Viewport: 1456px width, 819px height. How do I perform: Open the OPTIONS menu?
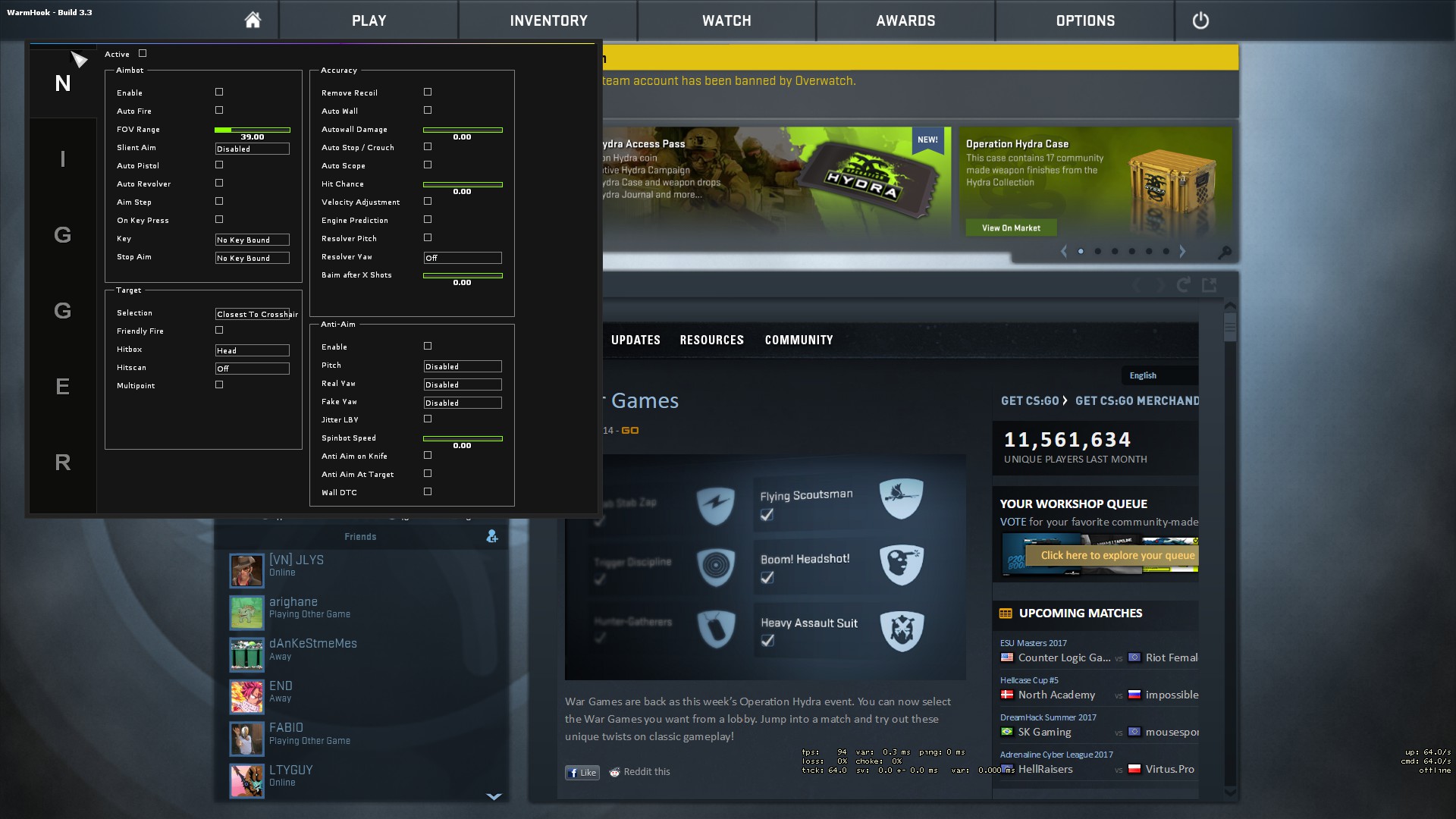[1085, 20]
